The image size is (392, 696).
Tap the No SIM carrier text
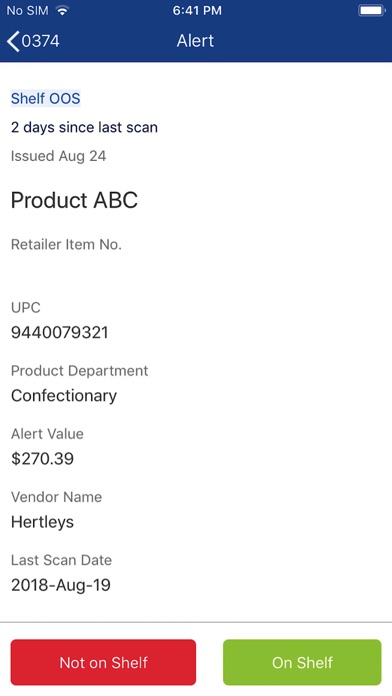28,11
